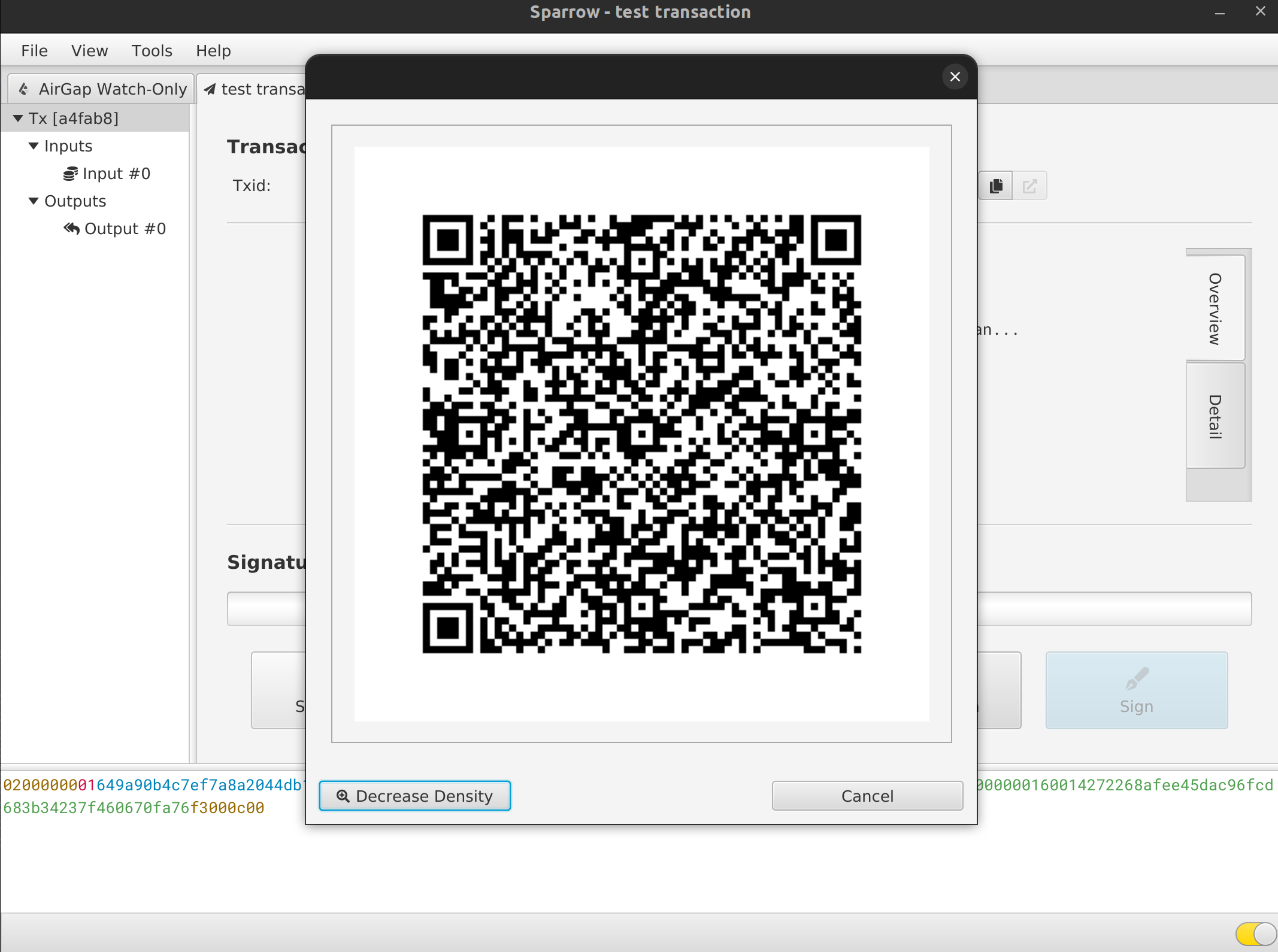Image resolution: width=1278 pixels, height=952 pixels.
Task: Click the Outputs tree label
Action: pyautogui.click(x=75, y=201)
